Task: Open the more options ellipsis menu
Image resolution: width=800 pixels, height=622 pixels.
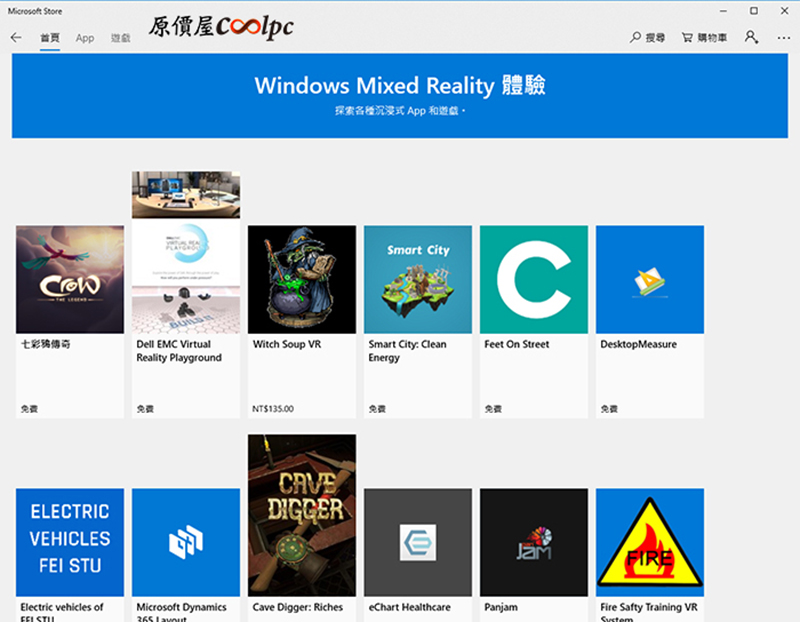Action: [784, 38]
